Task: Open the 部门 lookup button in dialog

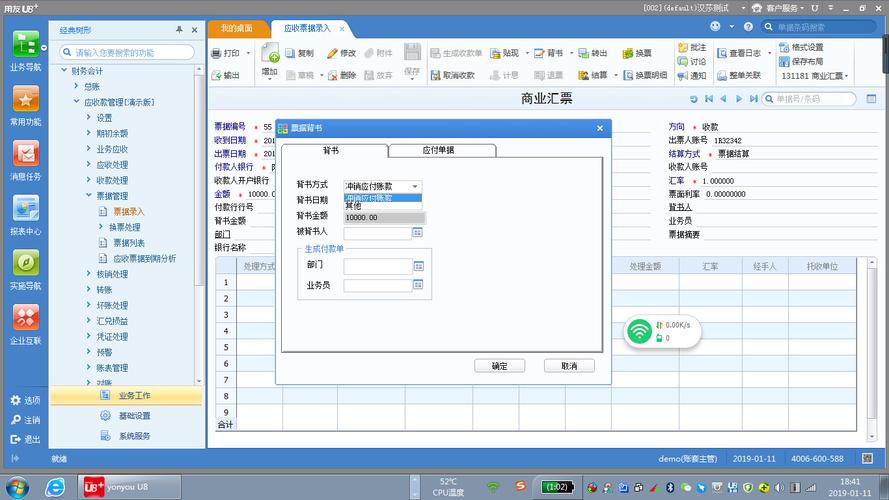Action: pos(418,266)
